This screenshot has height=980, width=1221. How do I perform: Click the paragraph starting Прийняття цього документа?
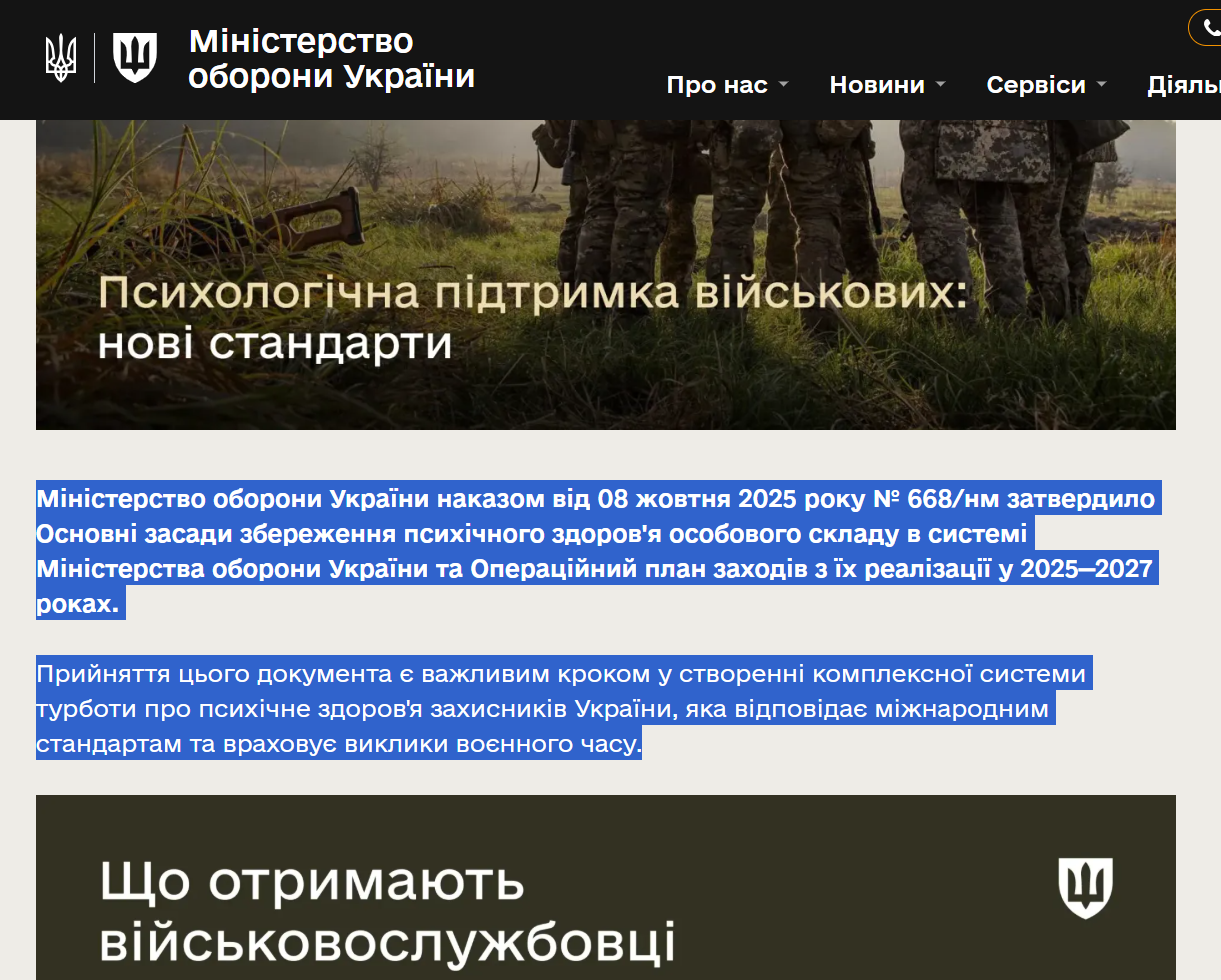point(563,708)
